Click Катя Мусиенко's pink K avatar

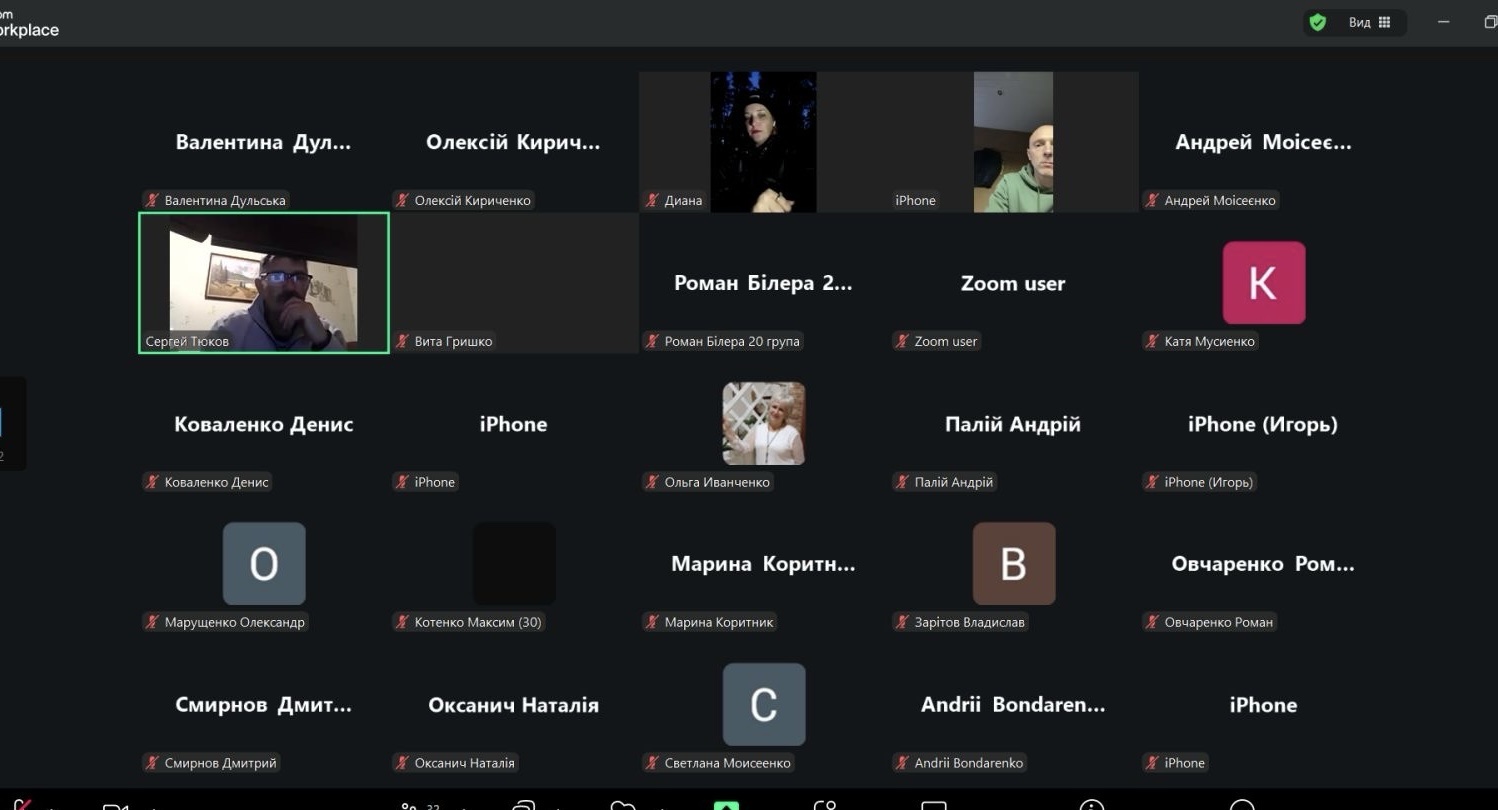tap(1263, 283)
